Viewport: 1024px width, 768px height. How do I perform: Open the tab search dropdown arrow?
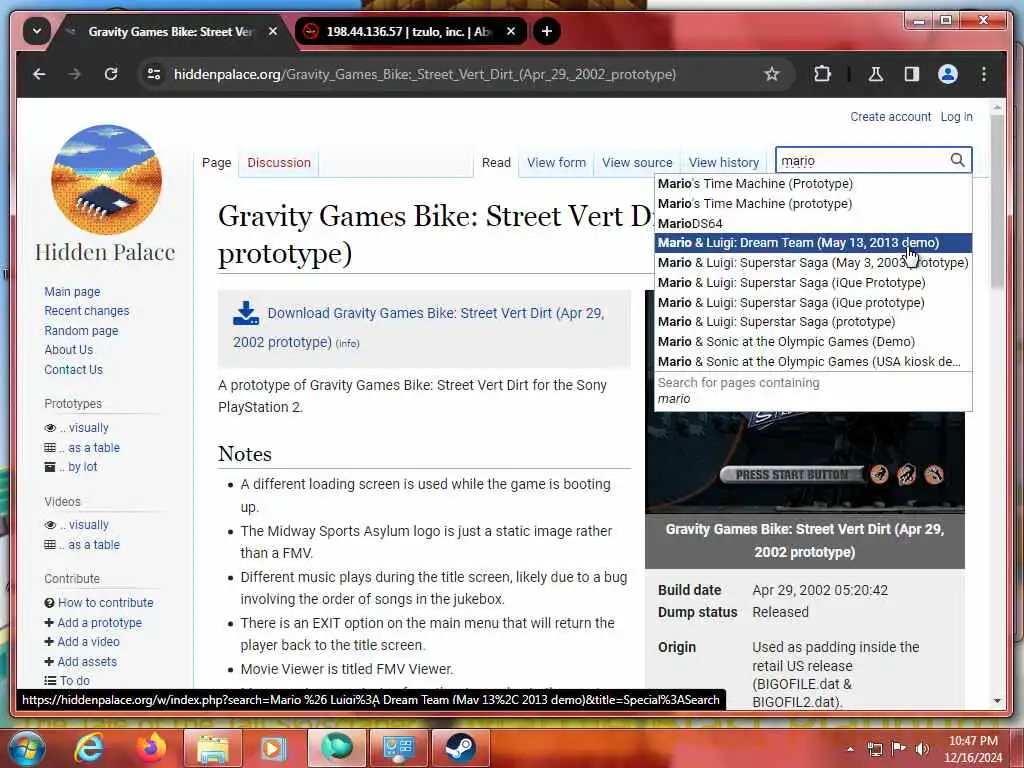coord(37,31)
